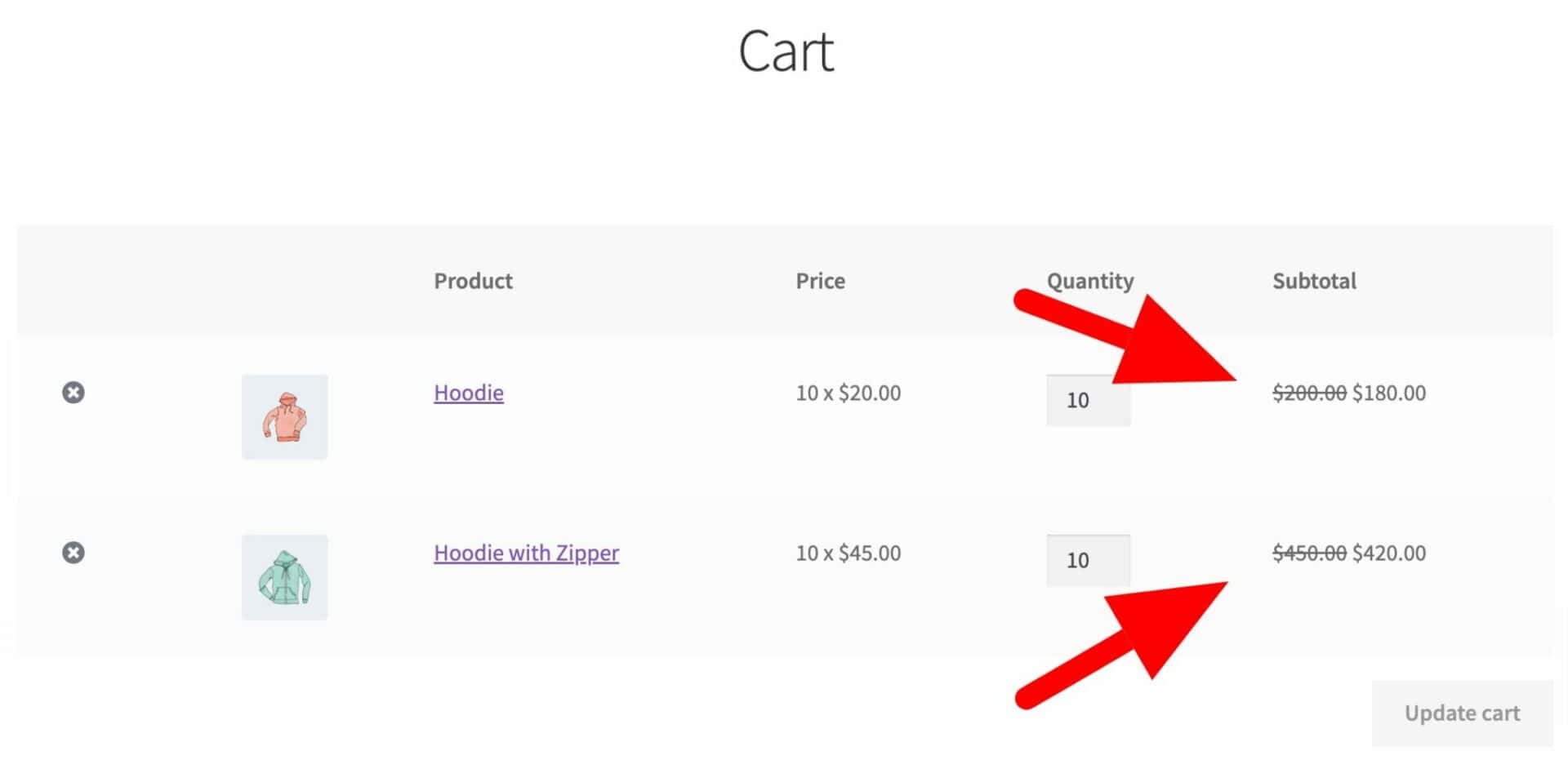
Task: Open the Hoodie product link
Action: click(469, 393)
